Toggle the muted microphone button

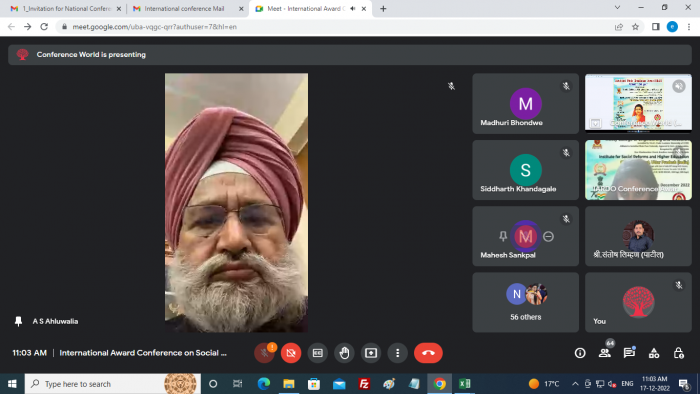click(264, 353)
